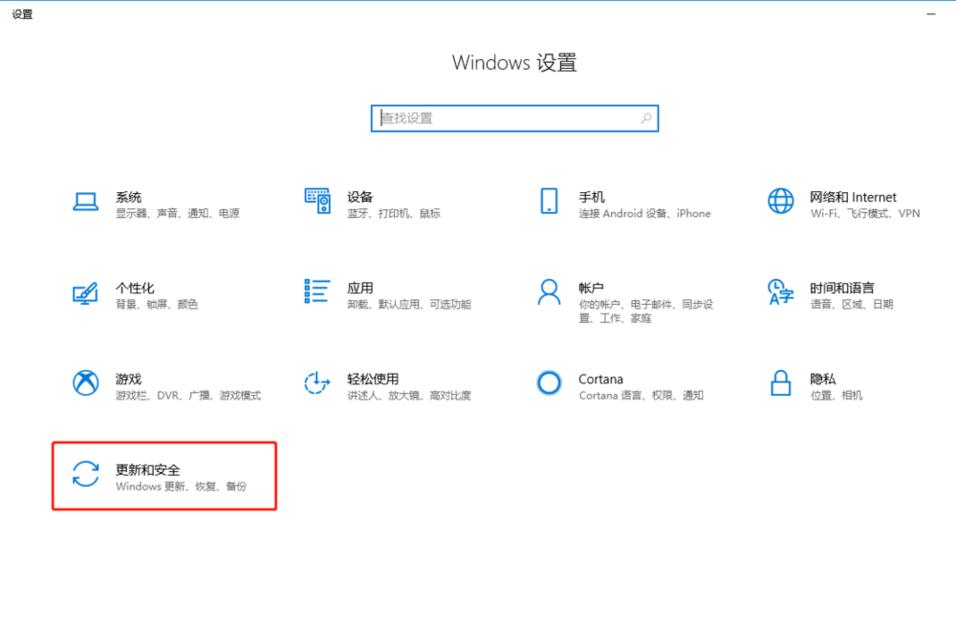This screenshot has height=640, width=956.
Task: Open the 更新和安全 settings label
Action: pos(148,469)
